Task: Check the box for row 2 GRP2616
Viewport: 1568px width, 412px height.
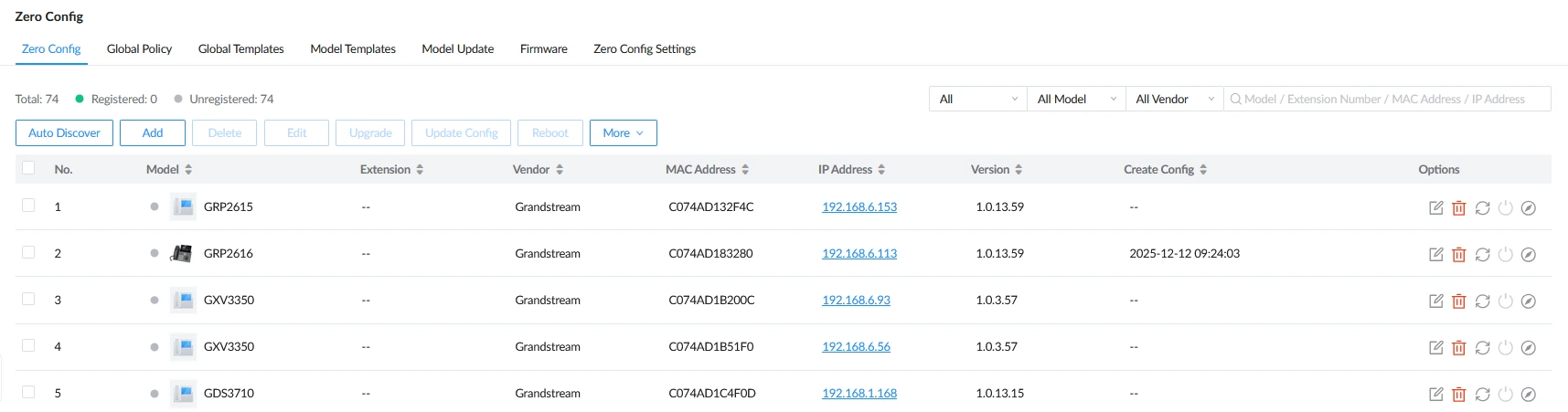Action: [x=28, y=252]
